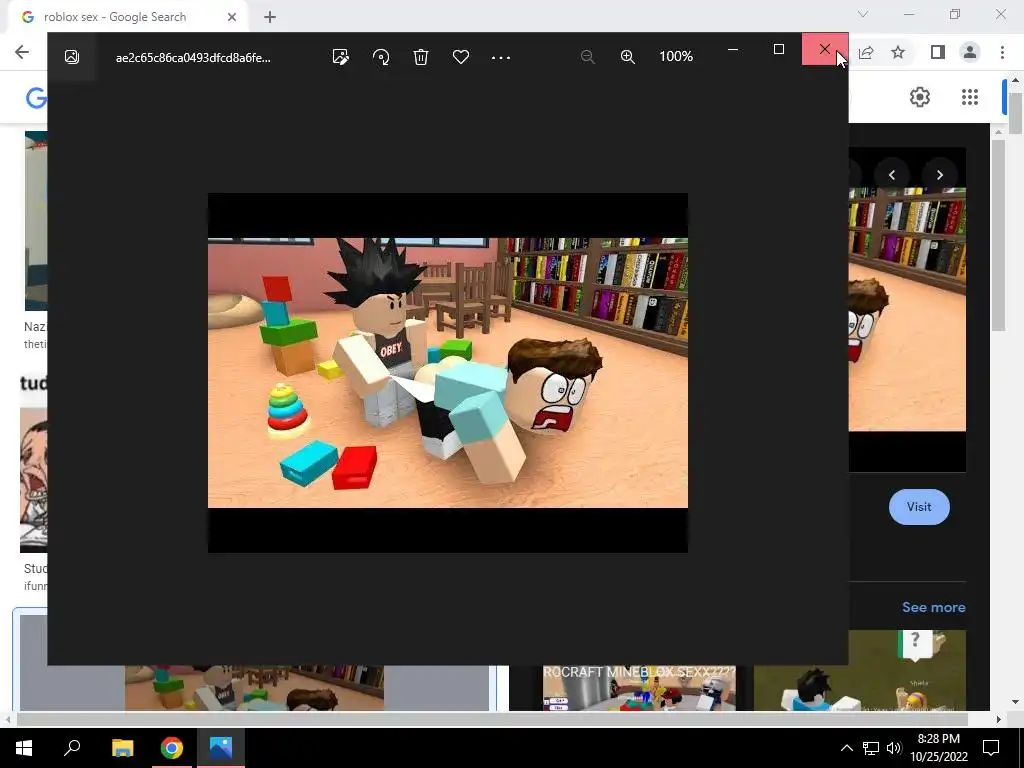This screenshot has height=768, width=1024.
Task: Open the Chrome tab search chevron
Action: point(863,14)
